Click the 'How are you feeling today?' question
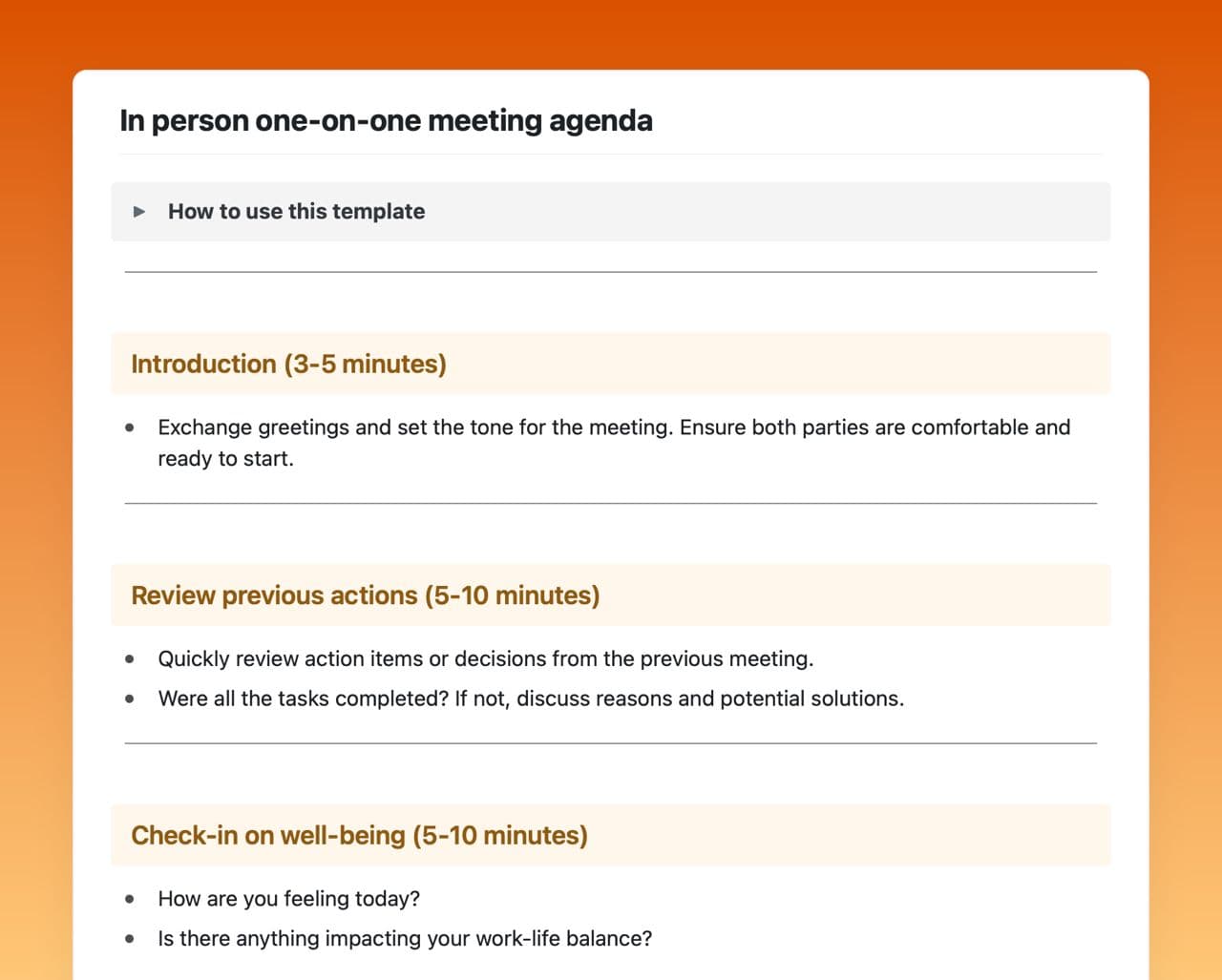1222x980 pixels. 288,899
